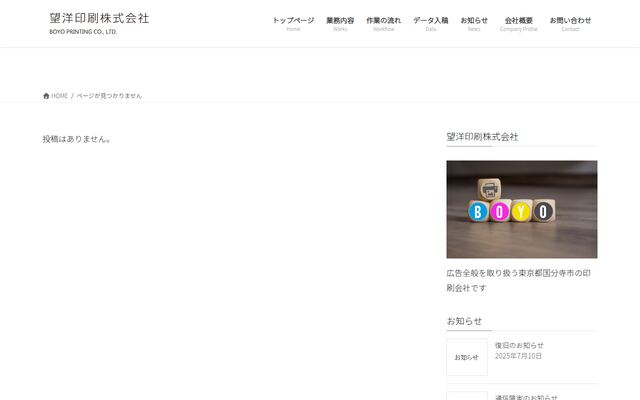The image size is (640, 400).
Task: Open the 業務内容 Works menu item
Action: tap(340, 24)
